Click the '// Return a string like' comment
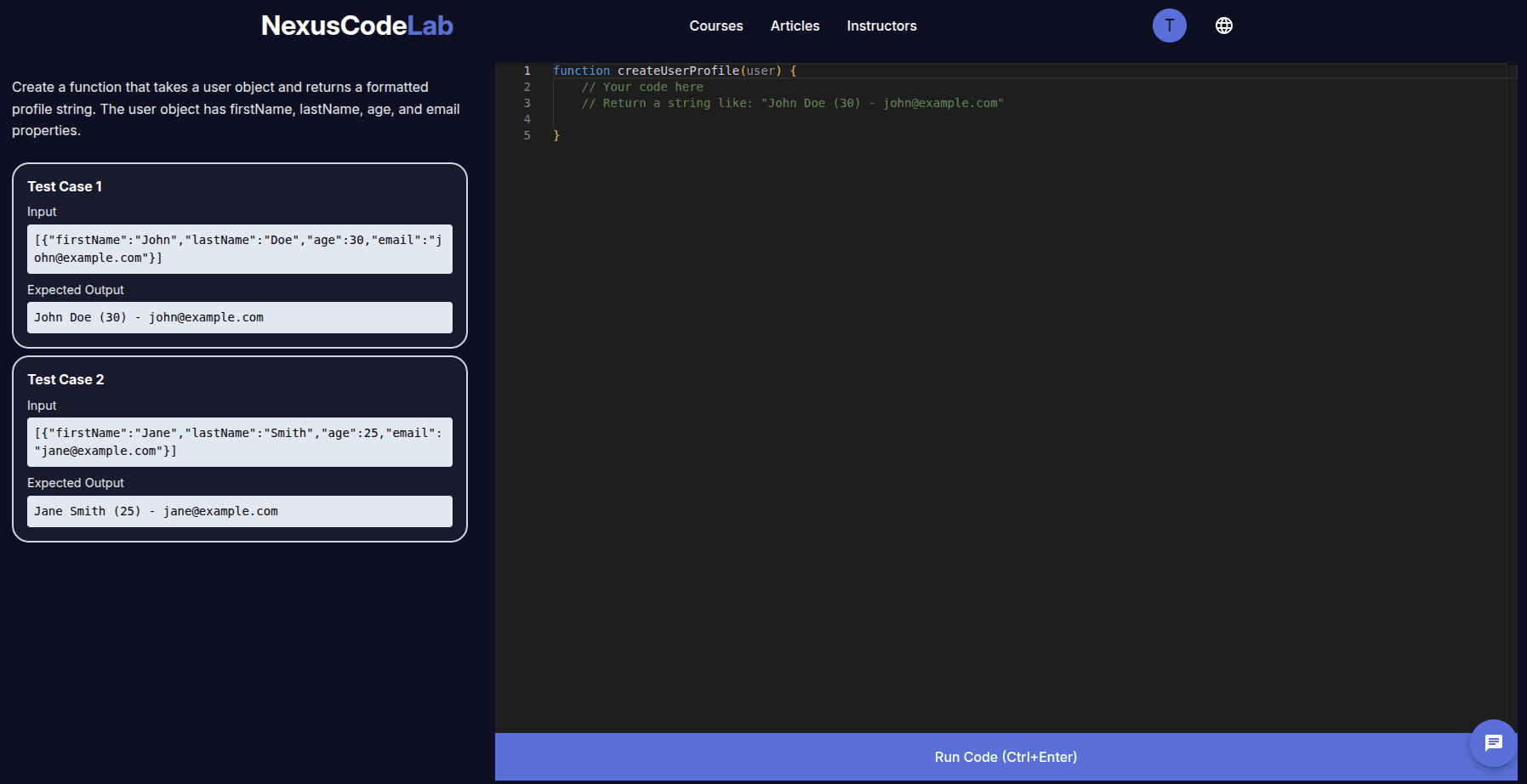Image resolution: width=1527 pixels, height=784 pixels. tap(793, 103)
